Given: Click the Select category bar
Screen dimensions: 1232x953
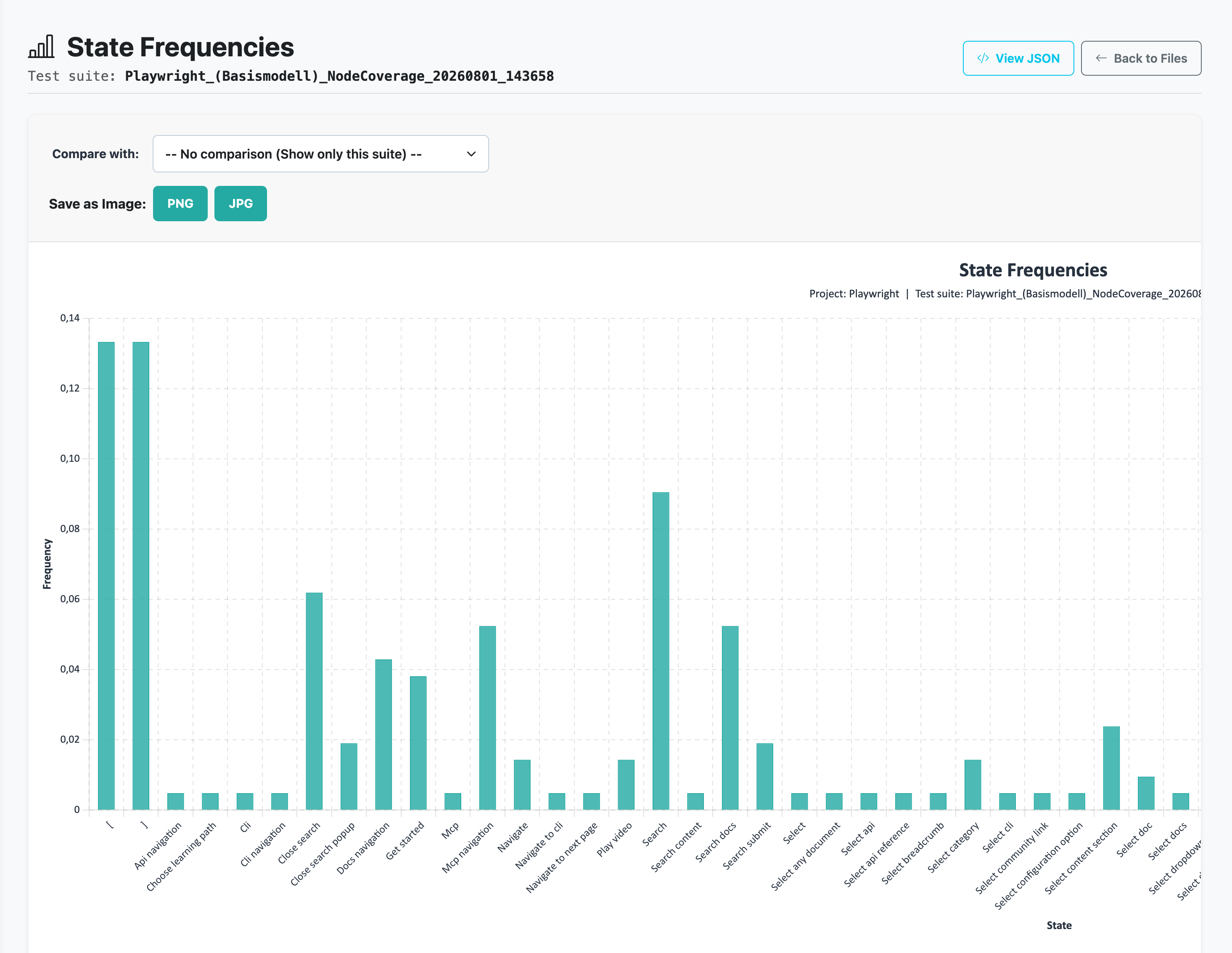Looking at the screenshot, I should click(x=973, y=784).
